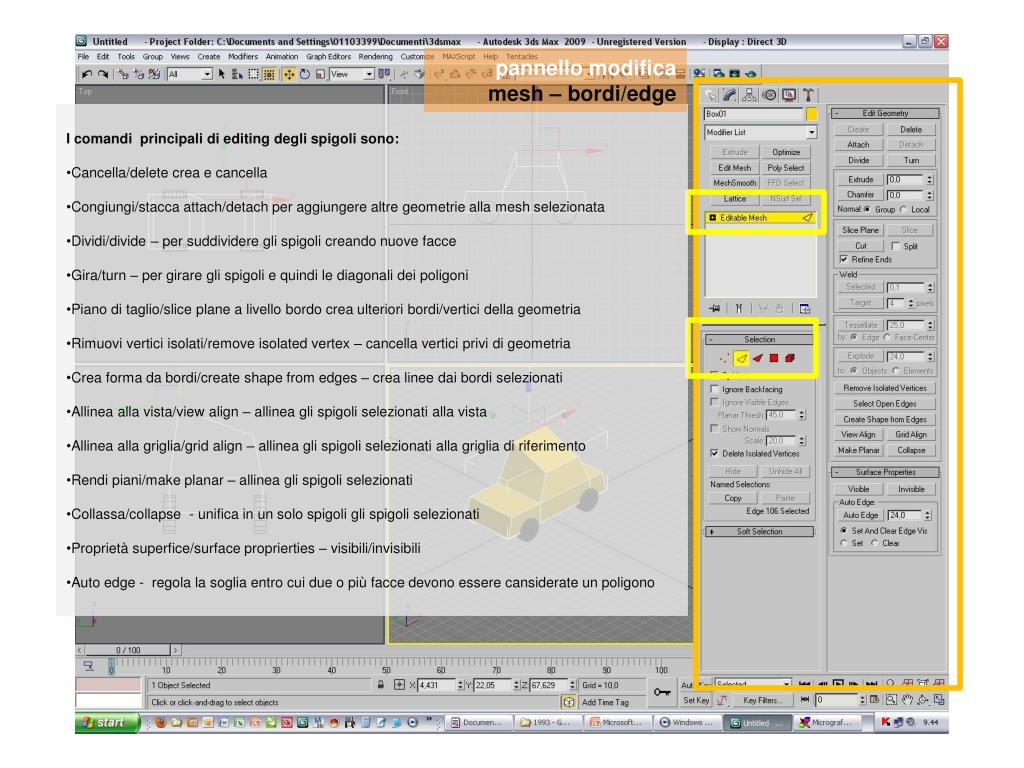Select Vertex sub-object level icon
Screen dimensions: 1024x768
coord(725,358)
